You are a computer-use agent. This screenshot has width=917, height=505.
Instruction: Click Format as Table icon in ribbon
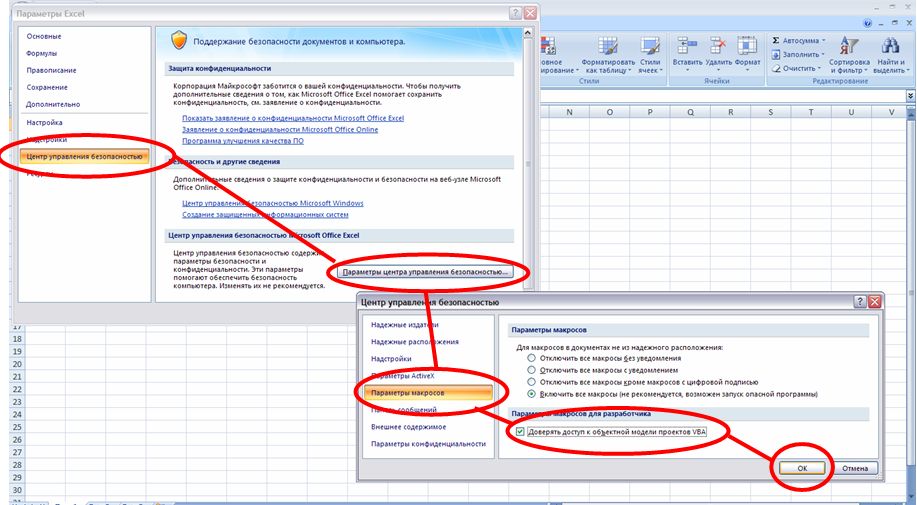[x=608, y=46]
